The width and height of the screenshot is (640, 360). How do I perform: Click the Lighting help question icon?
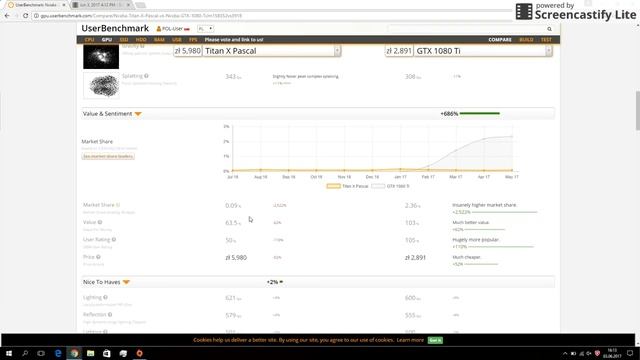pyautogui.click(x=105, y=298)
